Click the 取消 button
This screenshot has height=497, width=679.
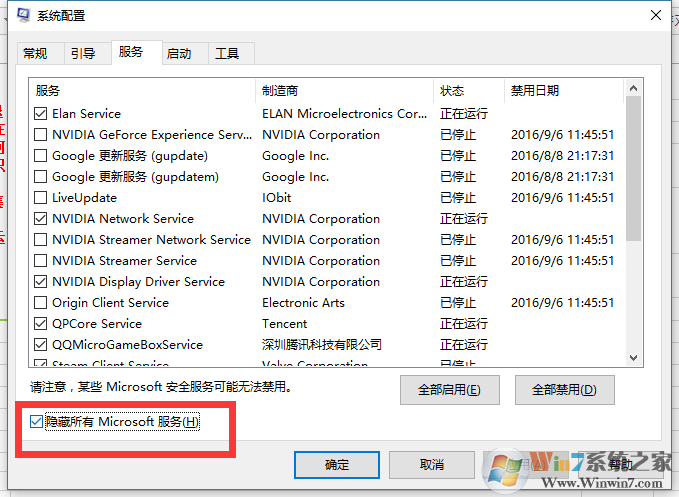[431, 464]
